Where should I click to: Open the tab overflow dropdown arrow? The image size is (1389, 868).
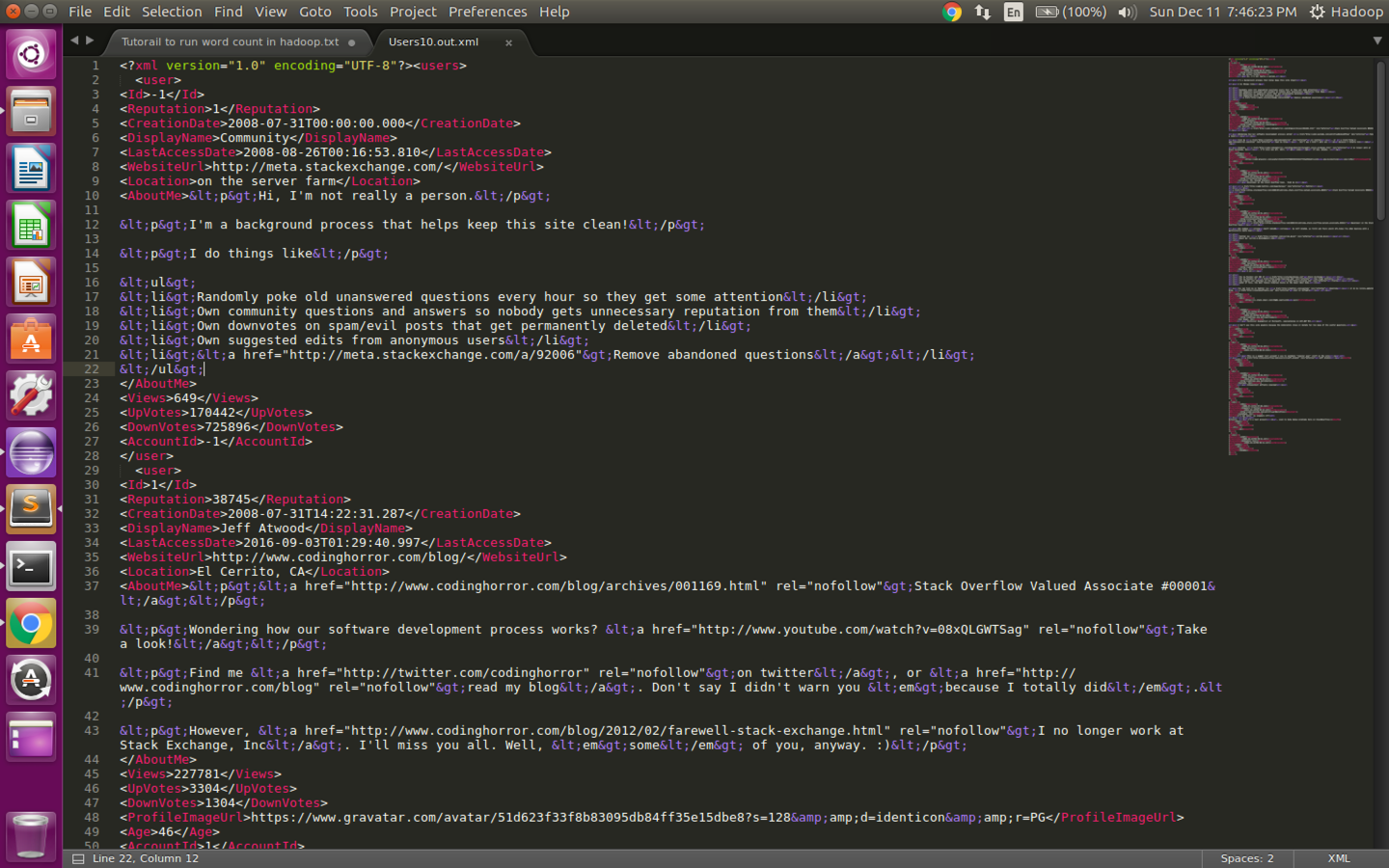click(1376, 41)
